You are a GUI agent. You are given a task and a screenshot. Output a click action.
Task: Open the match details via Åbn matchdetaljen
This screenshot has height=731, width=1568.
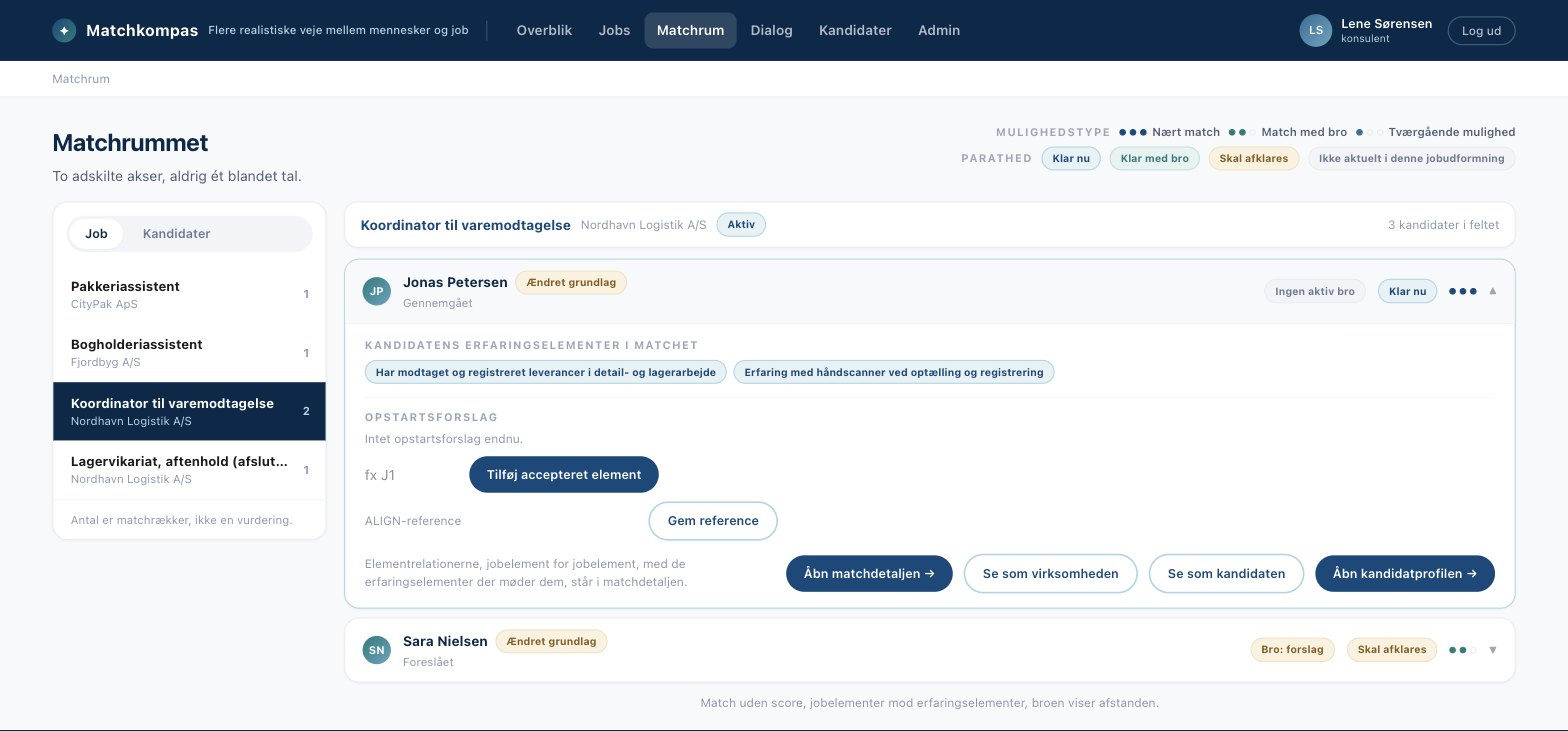869,573
